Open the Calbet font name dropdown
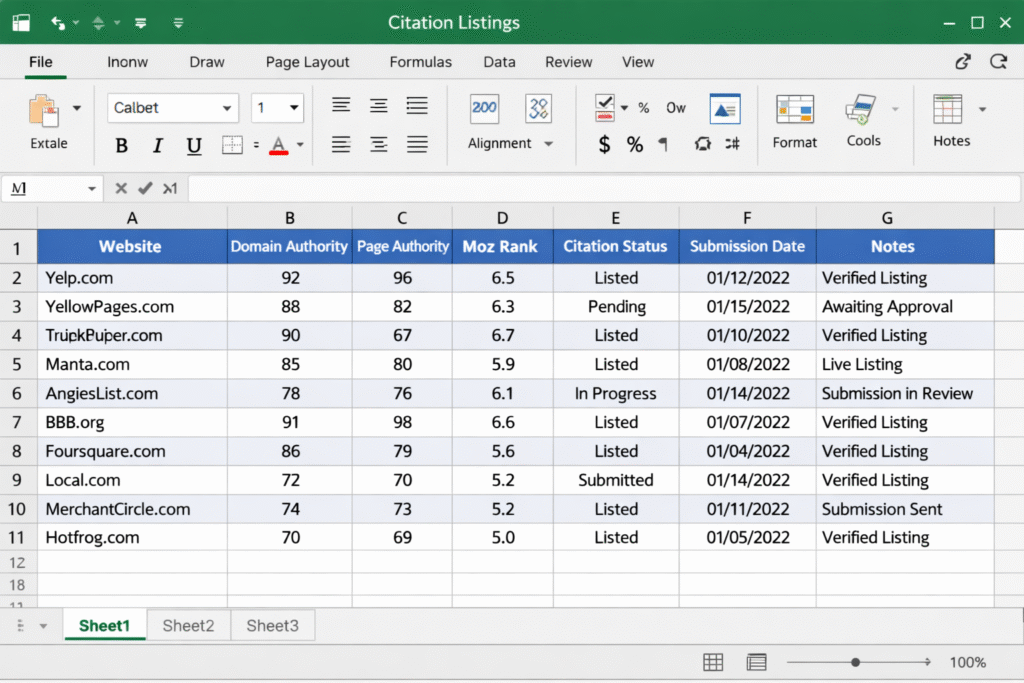The image size is (1024, 683). click(x=228, y=108)
